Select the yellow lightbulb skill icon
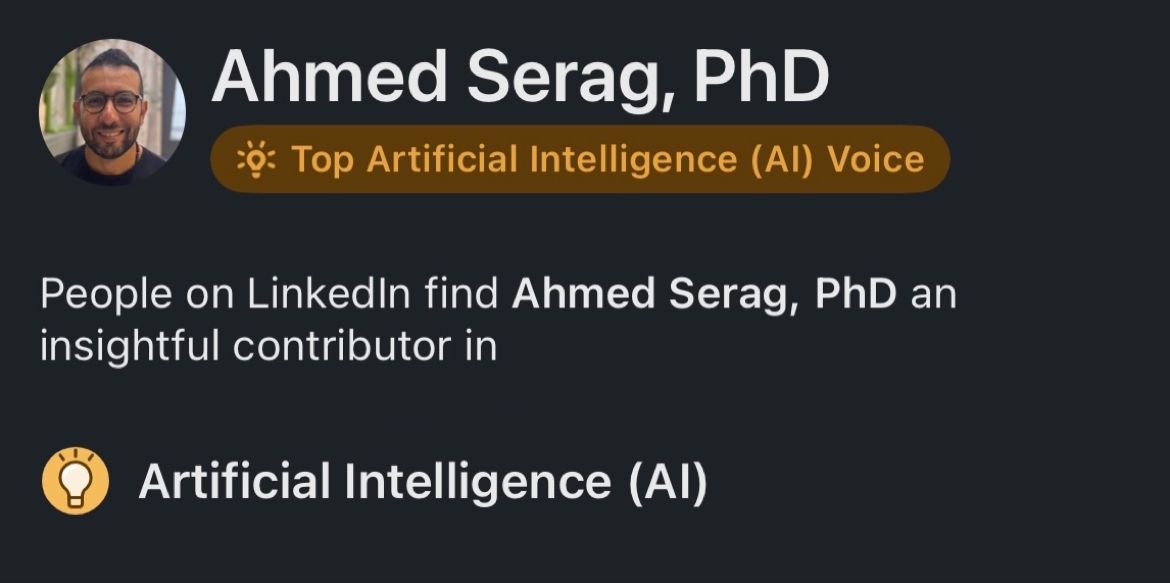 [x=75, y=482]
